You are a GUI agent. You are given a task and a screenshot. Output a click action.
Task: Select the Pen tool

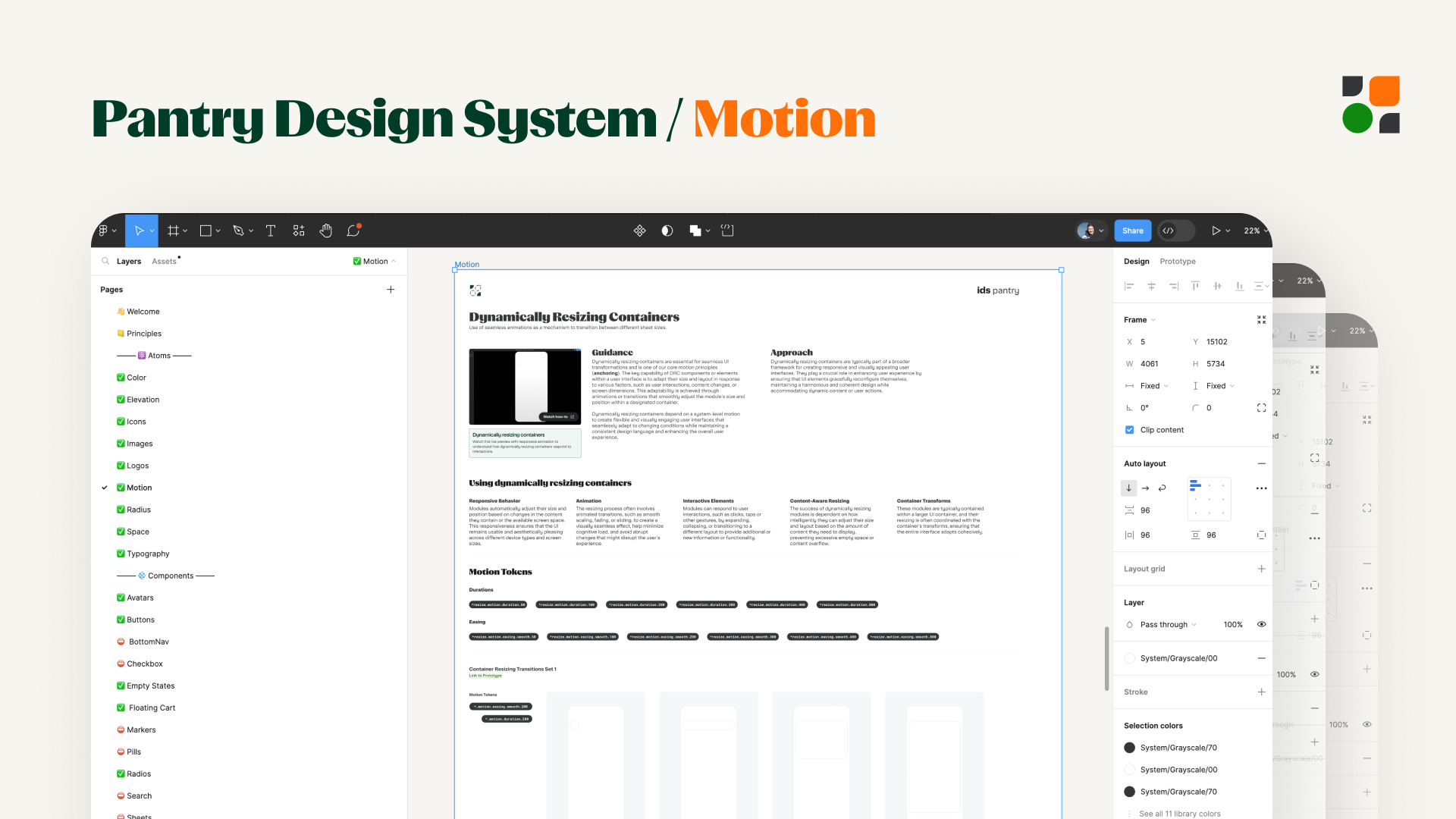click(238, 231)
